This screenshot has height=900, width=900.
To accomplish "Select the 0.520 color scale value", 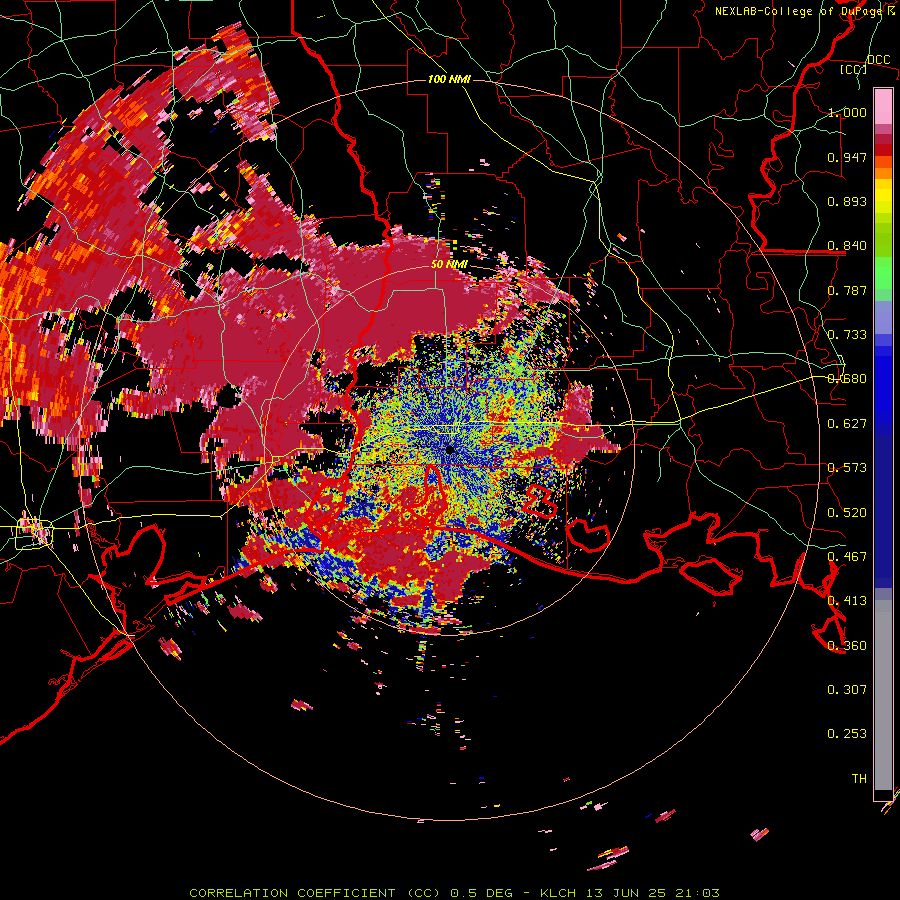I will click(847, 513).
